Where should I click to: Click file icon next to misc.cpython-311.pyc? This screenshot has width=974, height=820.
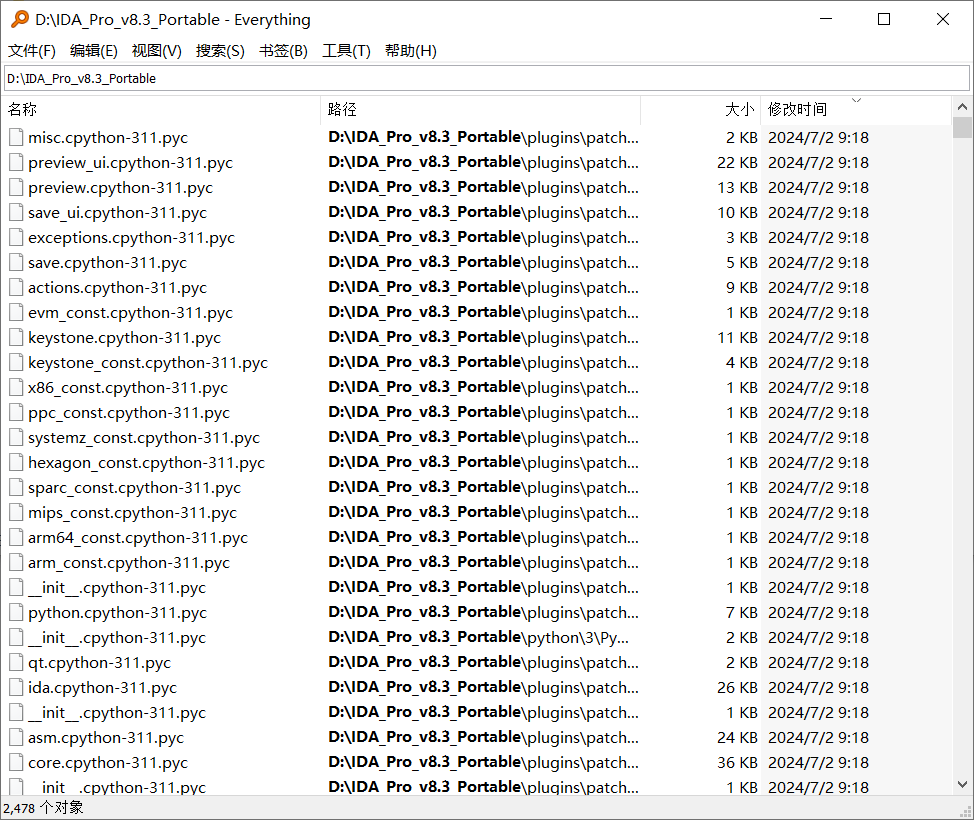pos(16,137)
